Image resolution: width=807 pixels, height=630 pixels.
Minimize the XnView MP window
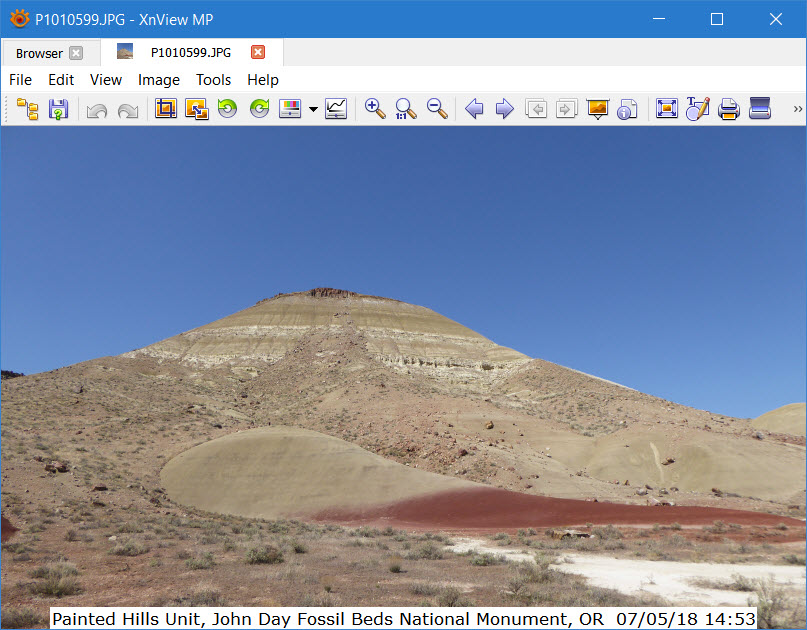pos(659,19)
